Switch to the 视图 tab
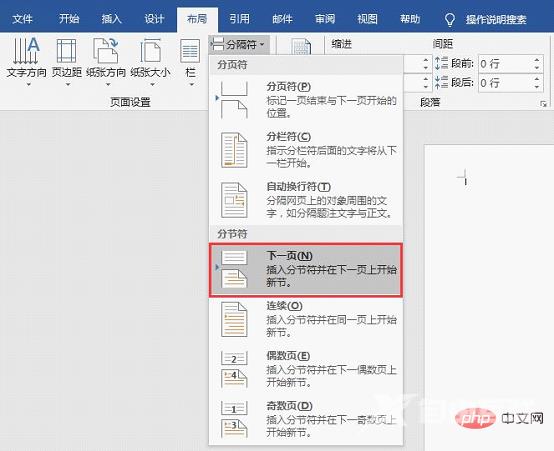Image resolution: width=554 pixels, height=451 pixels. [367, 19]
